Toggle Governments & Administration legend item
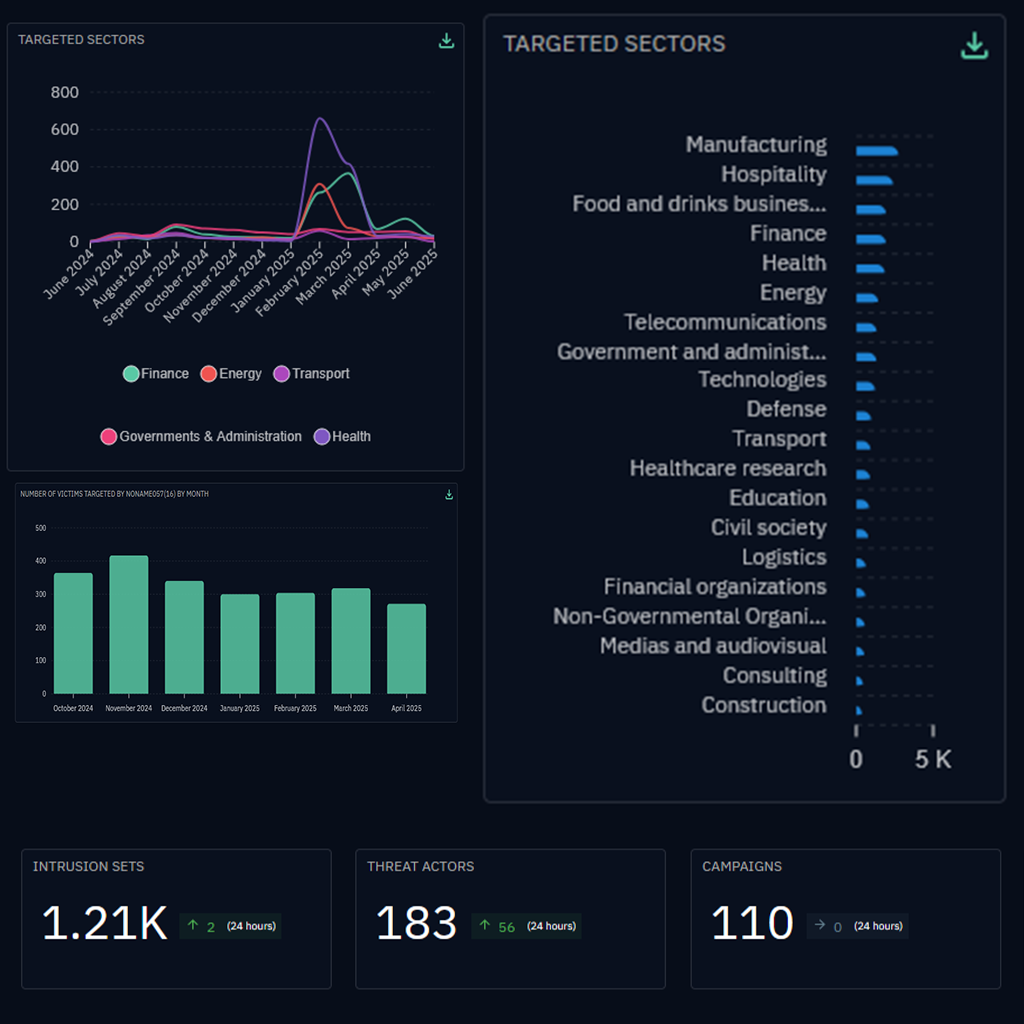This screenshot has height=1024, width=1024. [x=201, y=437]
